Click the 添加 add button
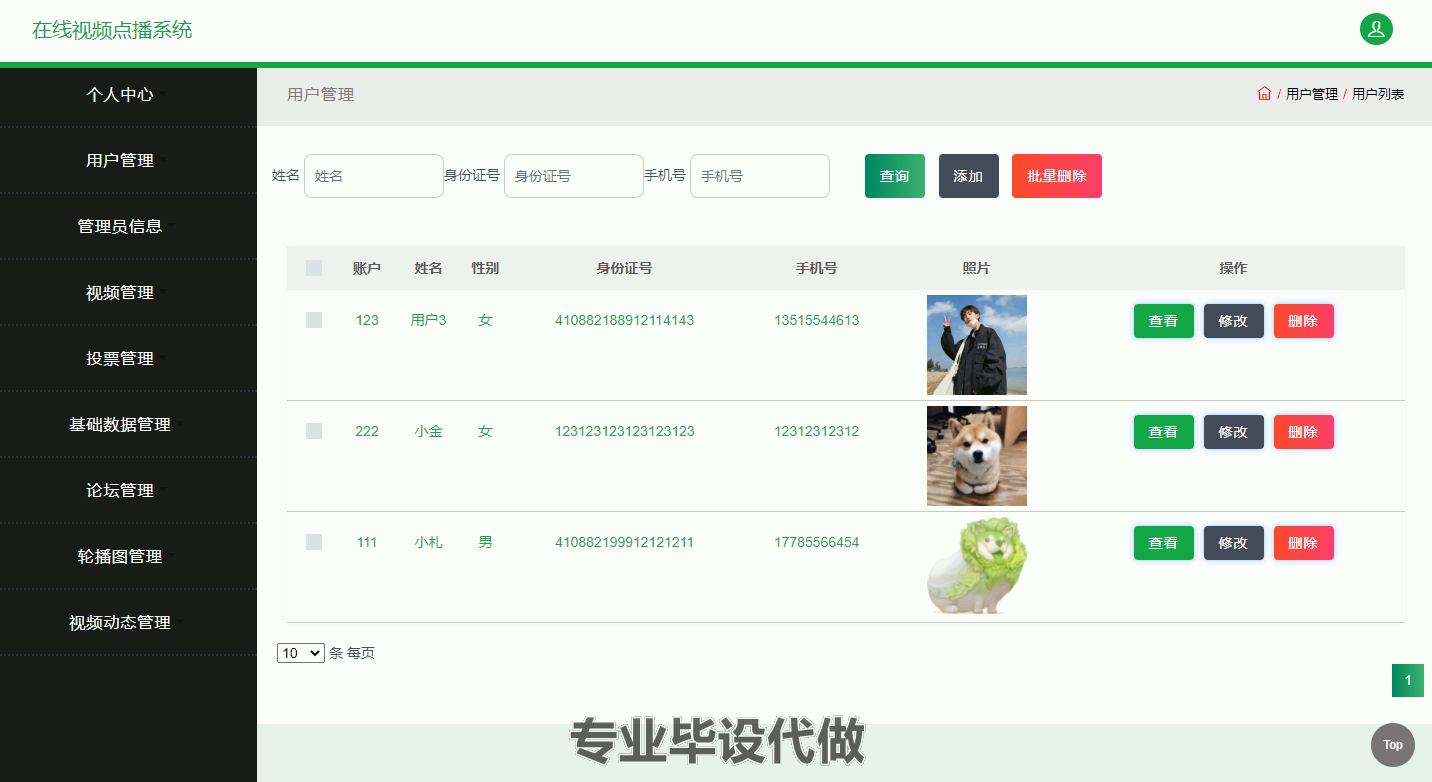Viewport: 1432px width, 782px height. point(969,176)
